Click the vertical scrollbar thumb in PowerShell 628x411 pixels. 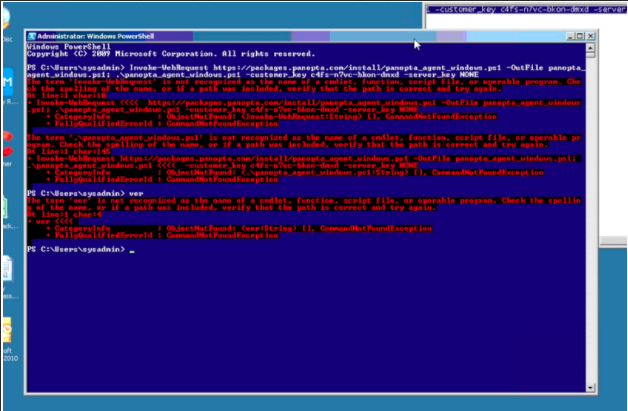pyautogui.click(x=590, y=55)
